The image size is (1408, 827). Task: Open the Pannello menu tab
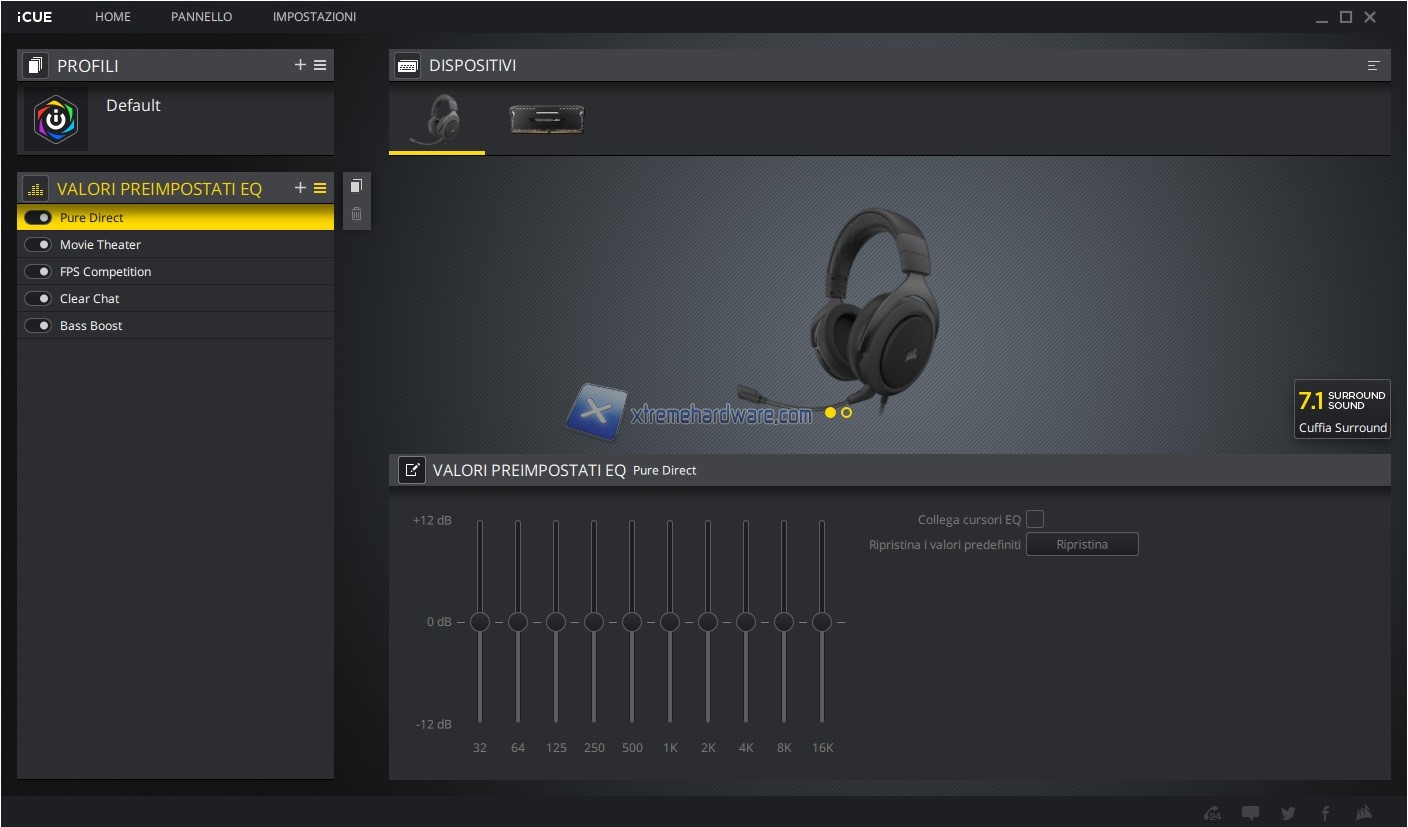pyautogui.click(x=201, y=17)
